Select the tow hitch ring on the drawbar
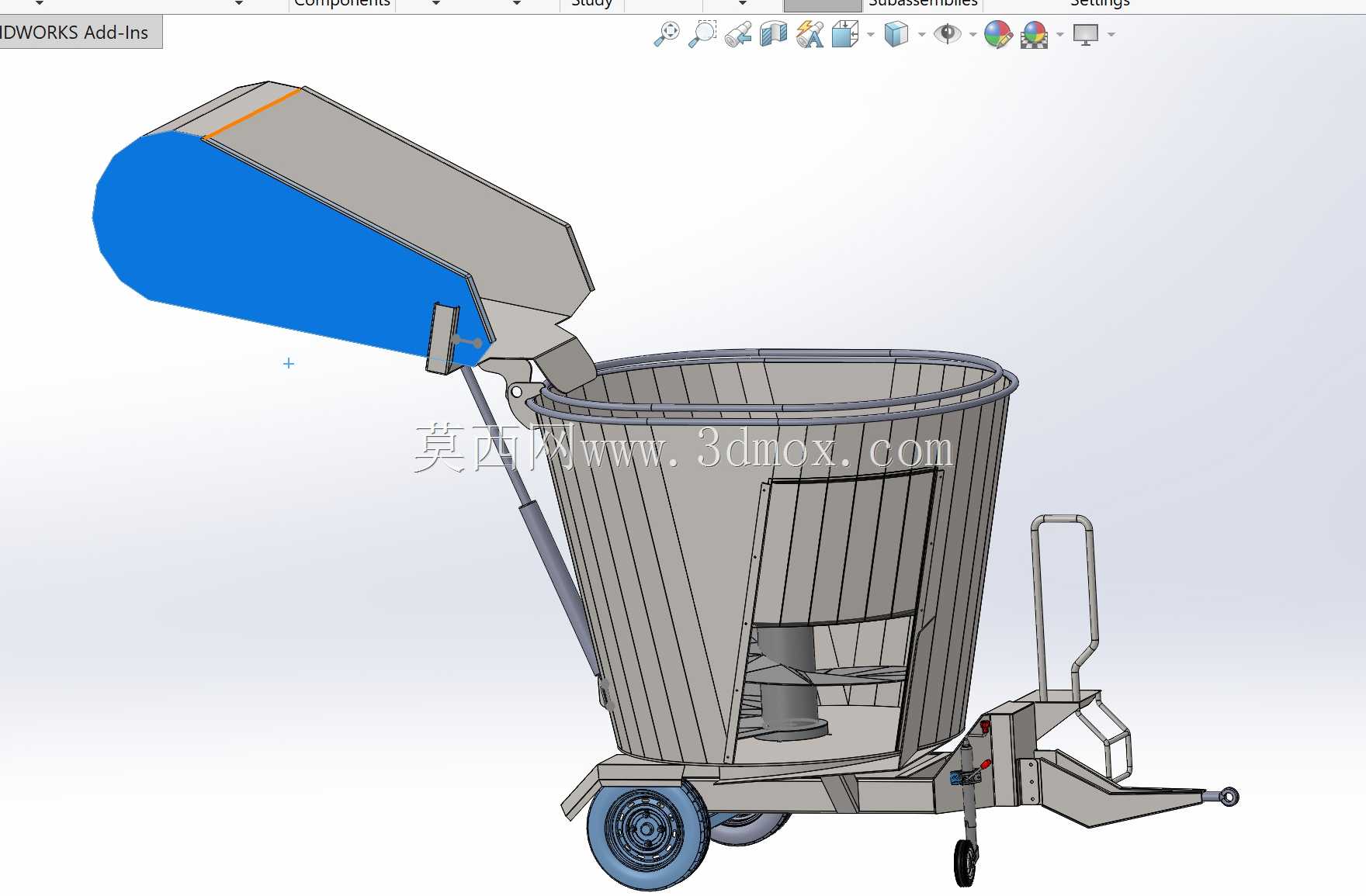This screenshot has width=1366, height=896. coord(1228,797)
